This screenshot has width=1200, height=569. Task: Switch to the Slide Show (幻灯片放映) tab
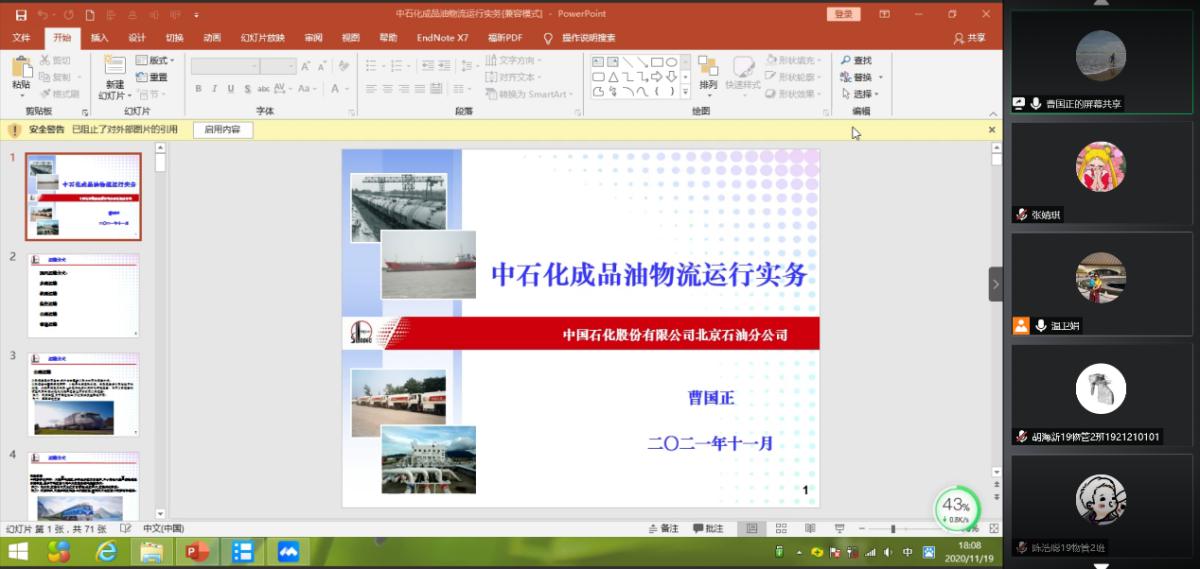262,38
